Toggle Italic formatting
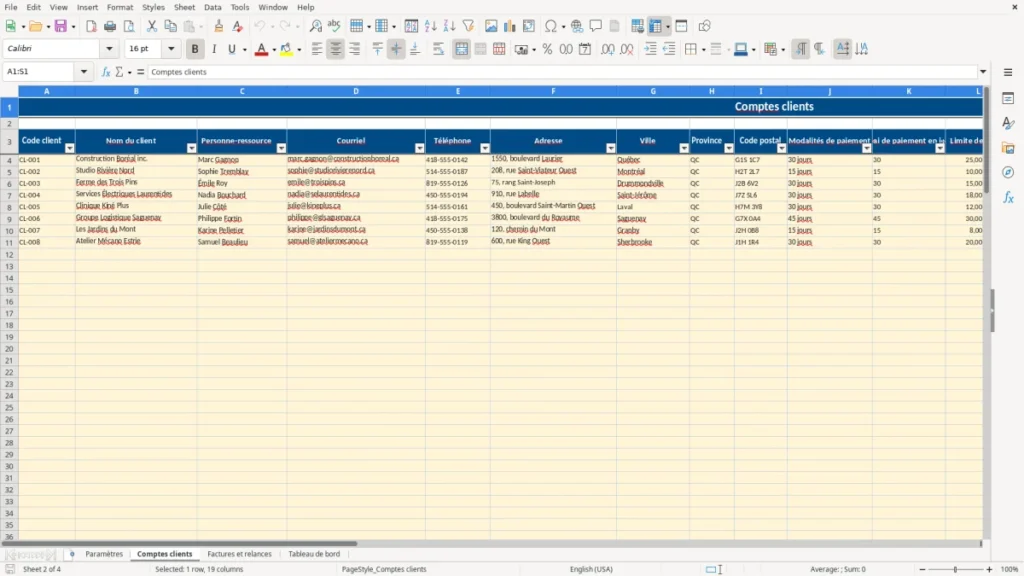The image size is (1024, 576). (x=214, y=49)
